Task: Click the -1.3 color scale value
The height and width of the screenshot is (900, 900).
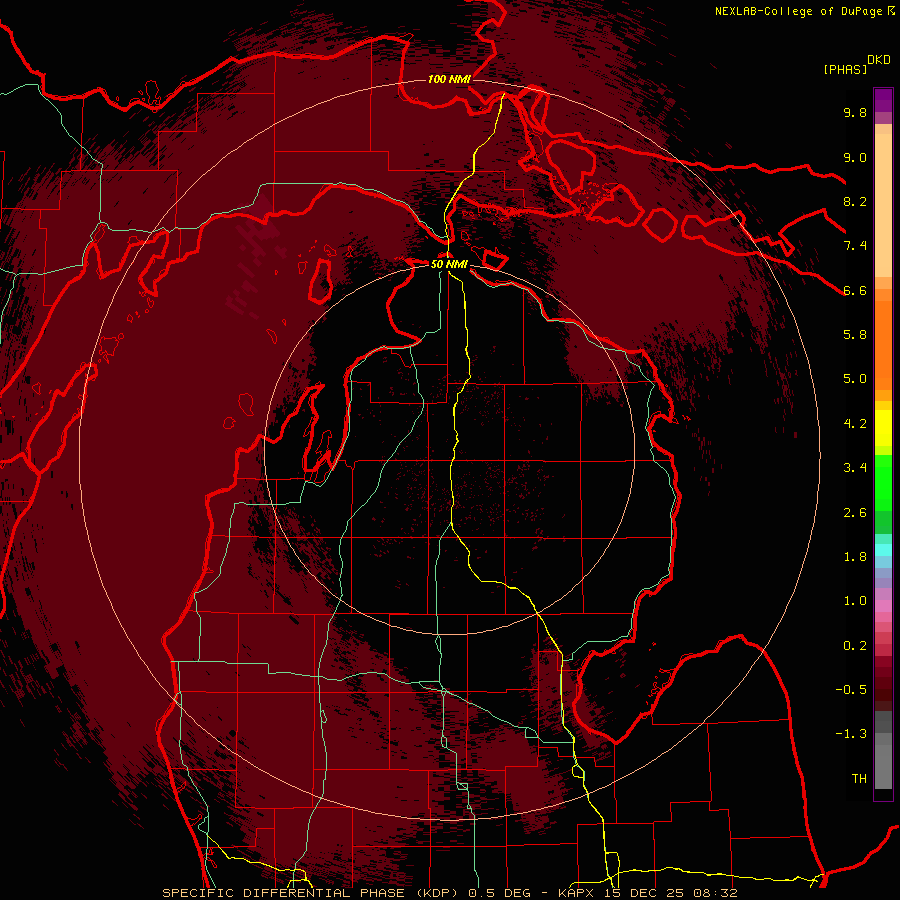Action: click(x=851, y=734)
